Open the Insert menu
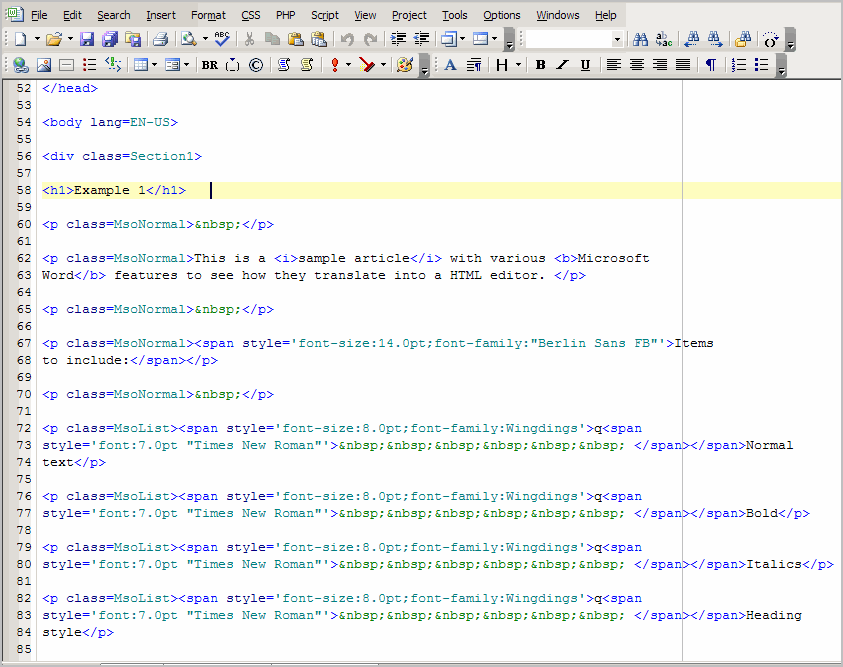843x667 pixels. click(161, 15)
